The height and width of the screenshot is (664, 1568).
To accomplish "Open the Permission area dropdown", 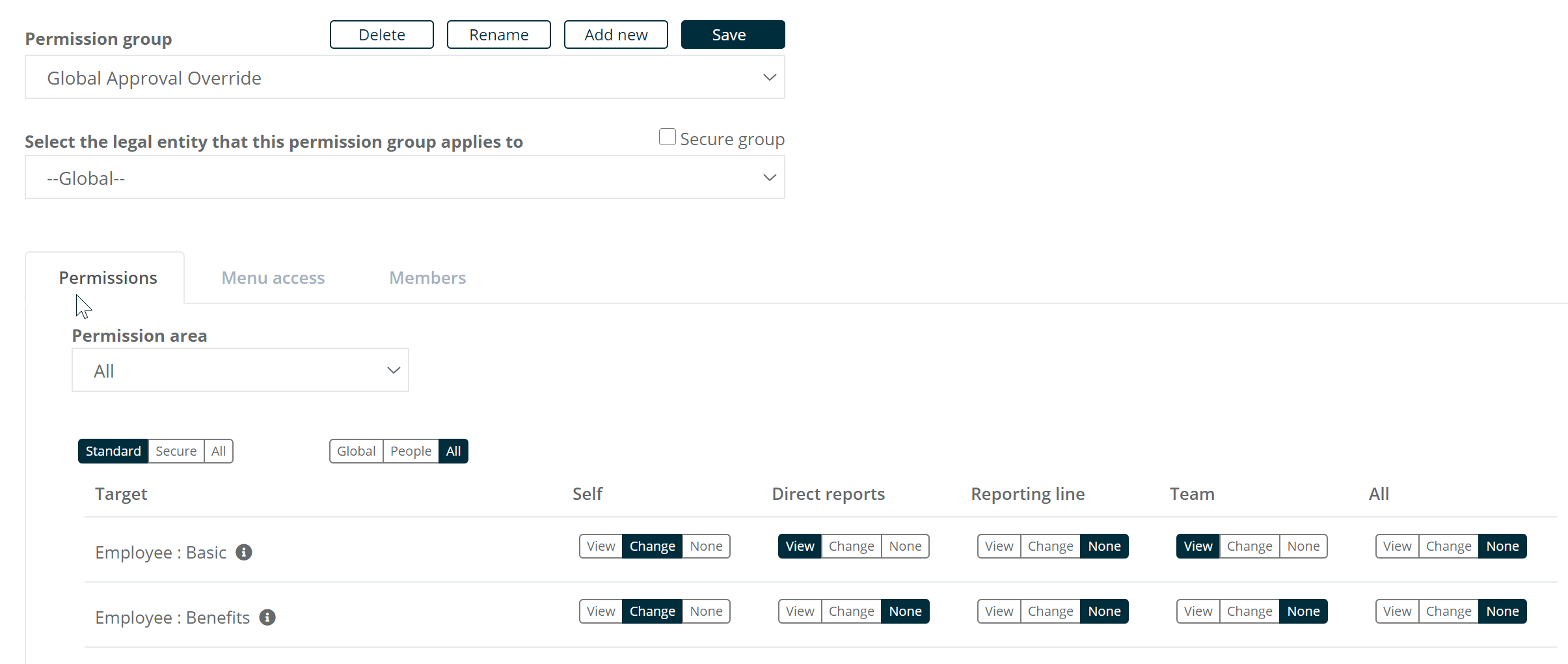I will [240, 370].
